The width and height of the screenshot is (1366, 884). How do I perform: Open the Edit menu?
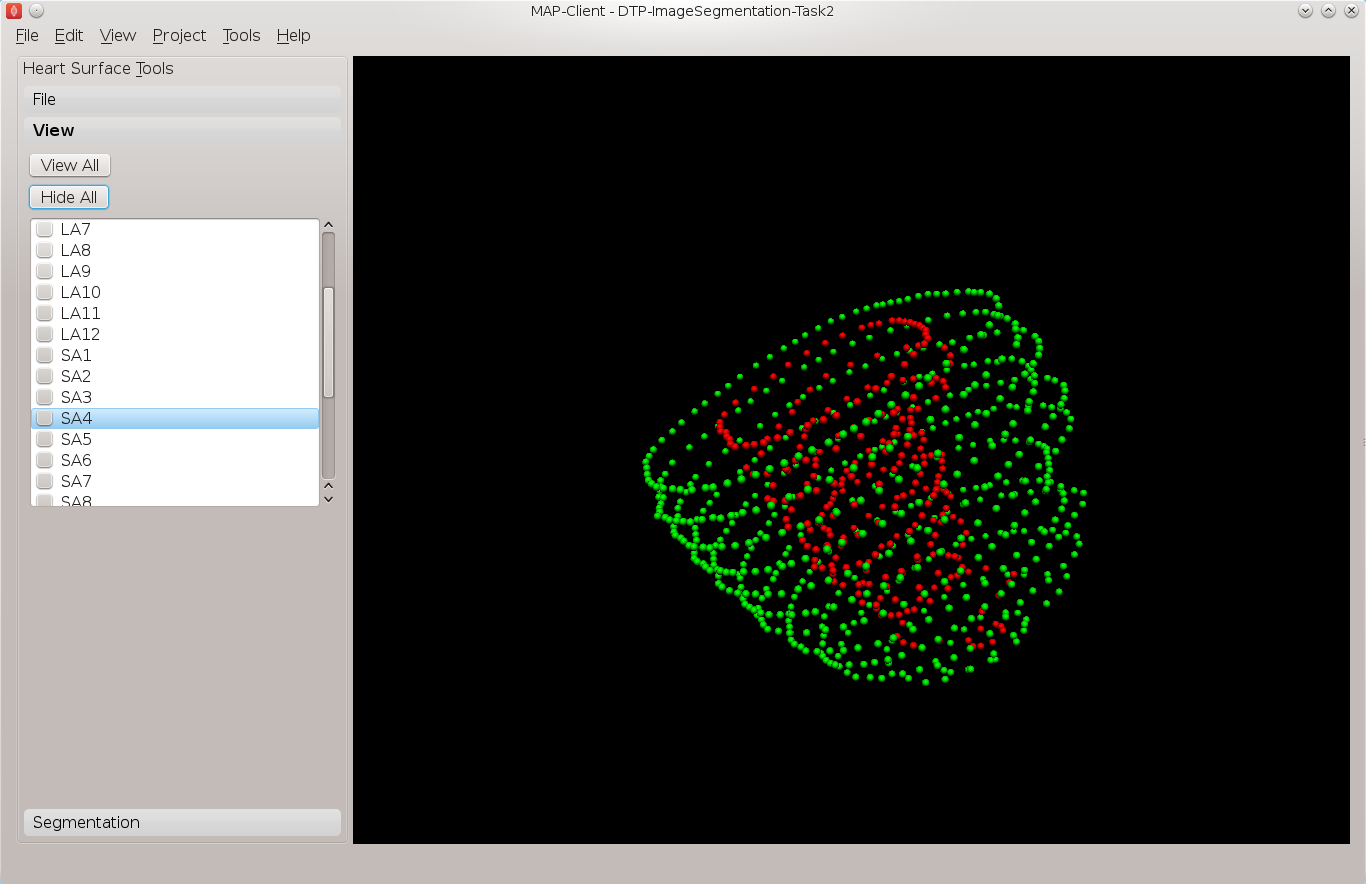pos(69,35)
